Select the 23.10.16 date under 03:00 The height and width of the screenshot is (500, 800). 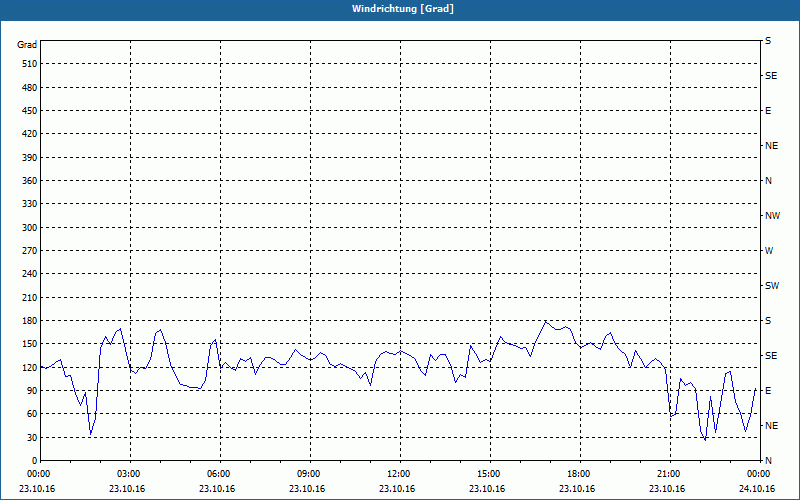coord(127,489)
